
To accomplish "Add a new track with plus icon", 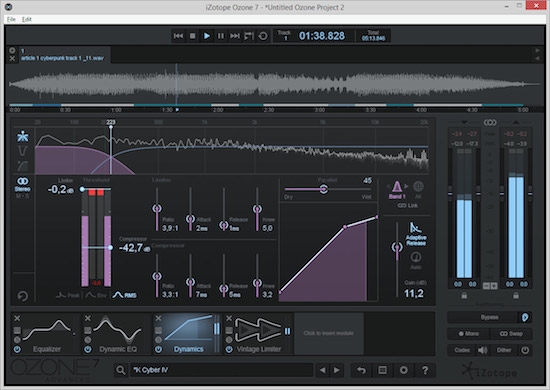I will 12,51.
